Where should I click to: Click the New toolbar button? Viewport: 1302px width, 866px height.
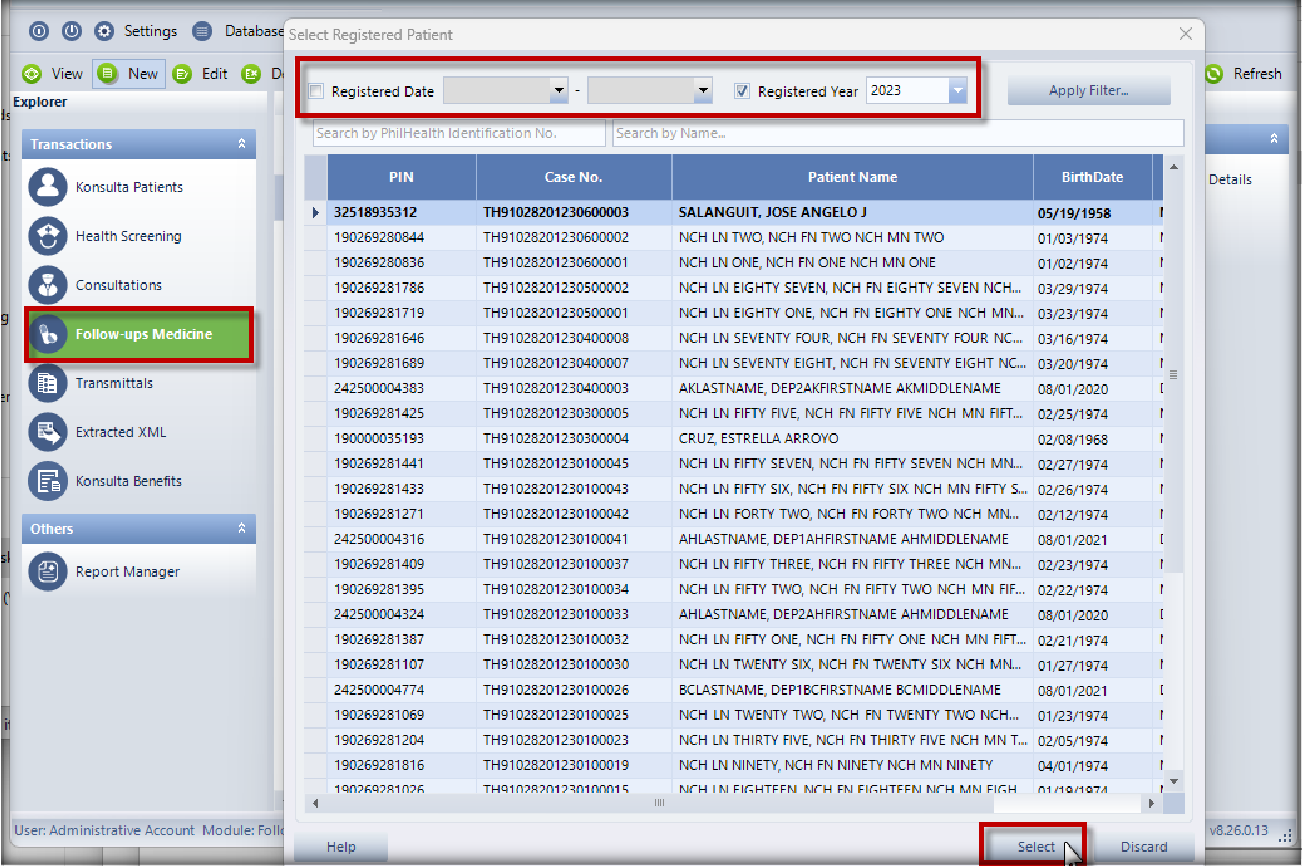click(130, 73)
